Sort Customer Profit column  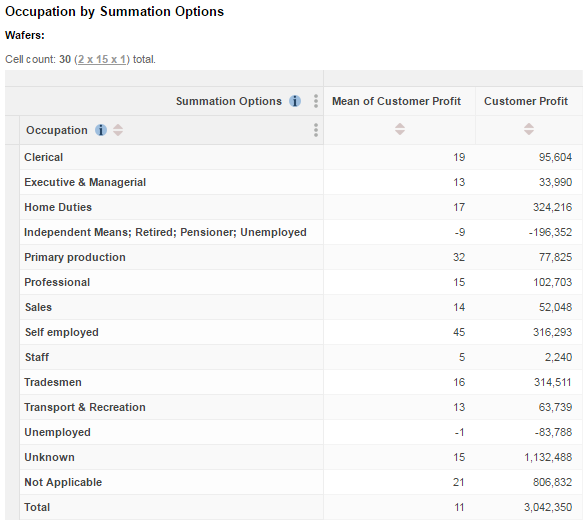[x=529, y=129]
